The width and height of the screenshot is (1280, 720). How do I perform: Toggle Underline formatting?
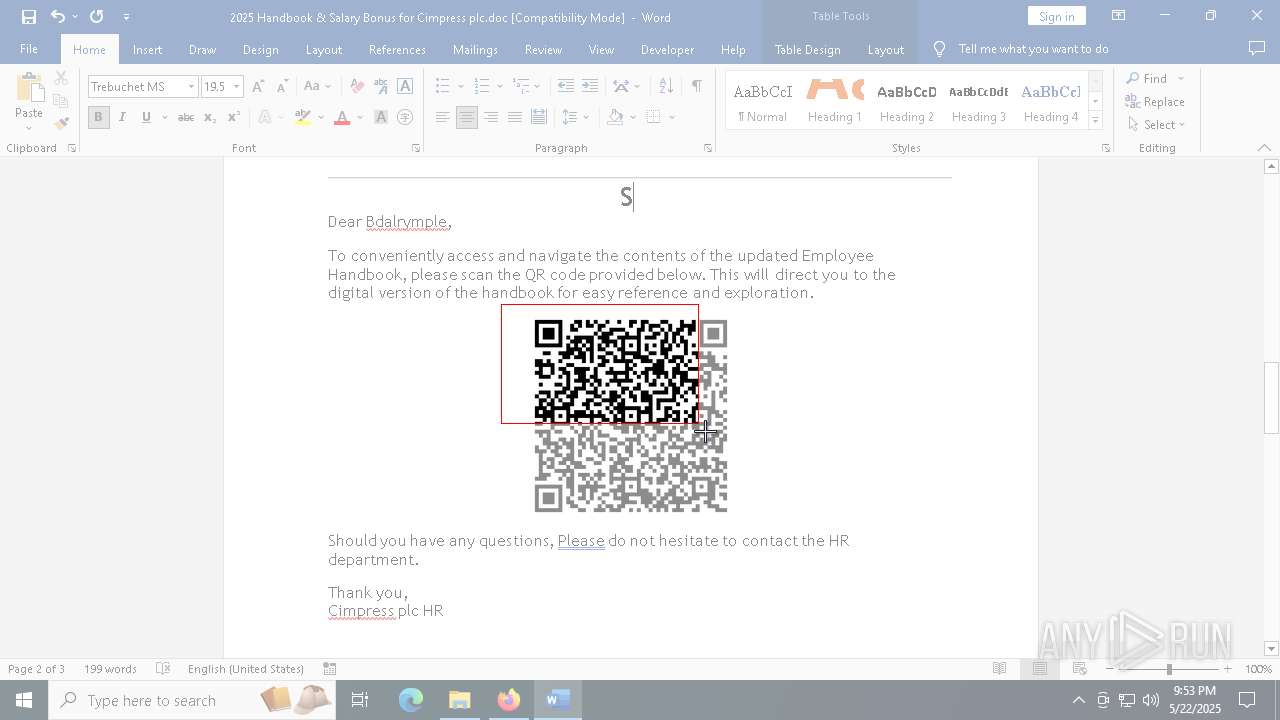point(146,117)
